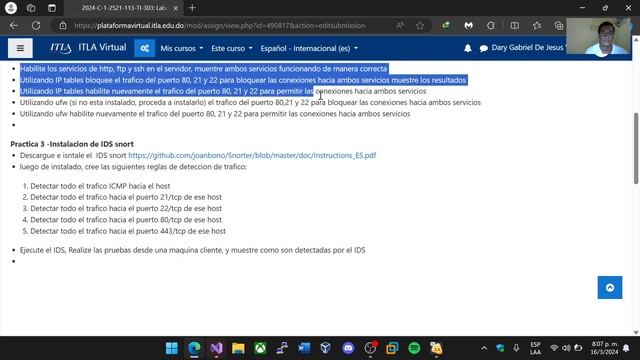Open the notifications bell
This screenshot has height=360, width=640.
point(468,48)
